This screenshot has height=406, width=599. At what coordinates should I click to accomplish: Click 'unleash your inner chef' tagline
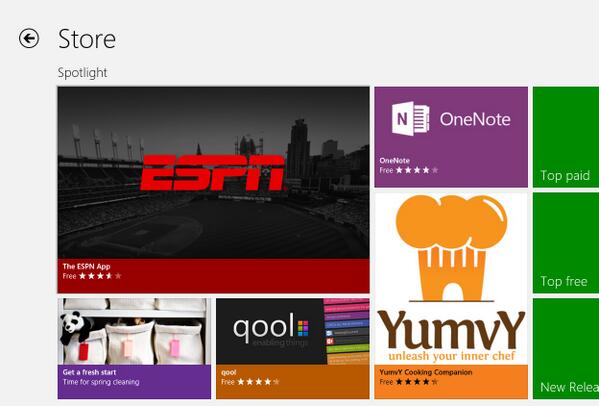452,356
